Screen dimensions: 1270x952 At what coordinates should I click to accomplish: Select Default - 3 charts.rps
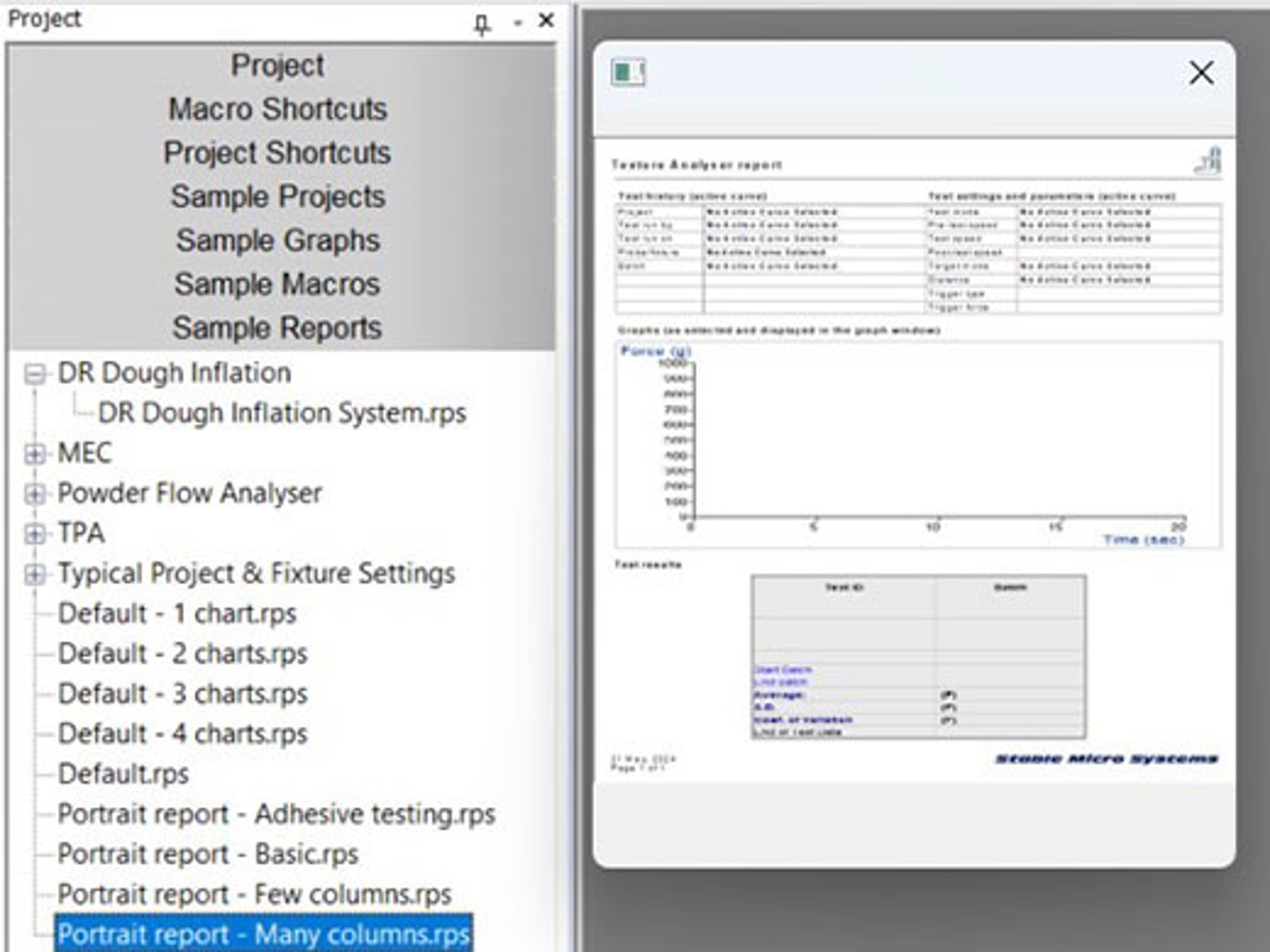coord(183,693)
